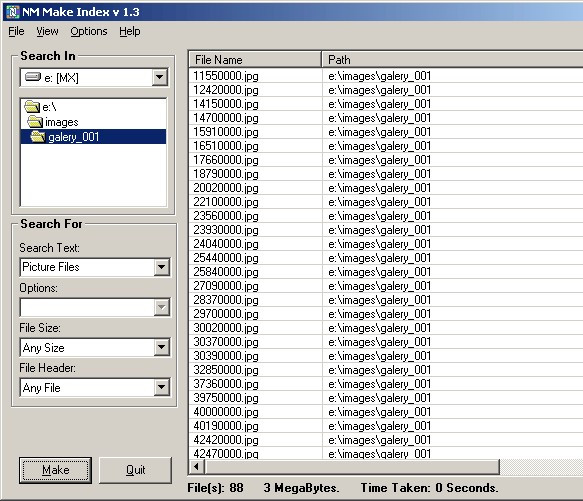
Task: Click the e:\ root folder icon
Action: (32, 107)
